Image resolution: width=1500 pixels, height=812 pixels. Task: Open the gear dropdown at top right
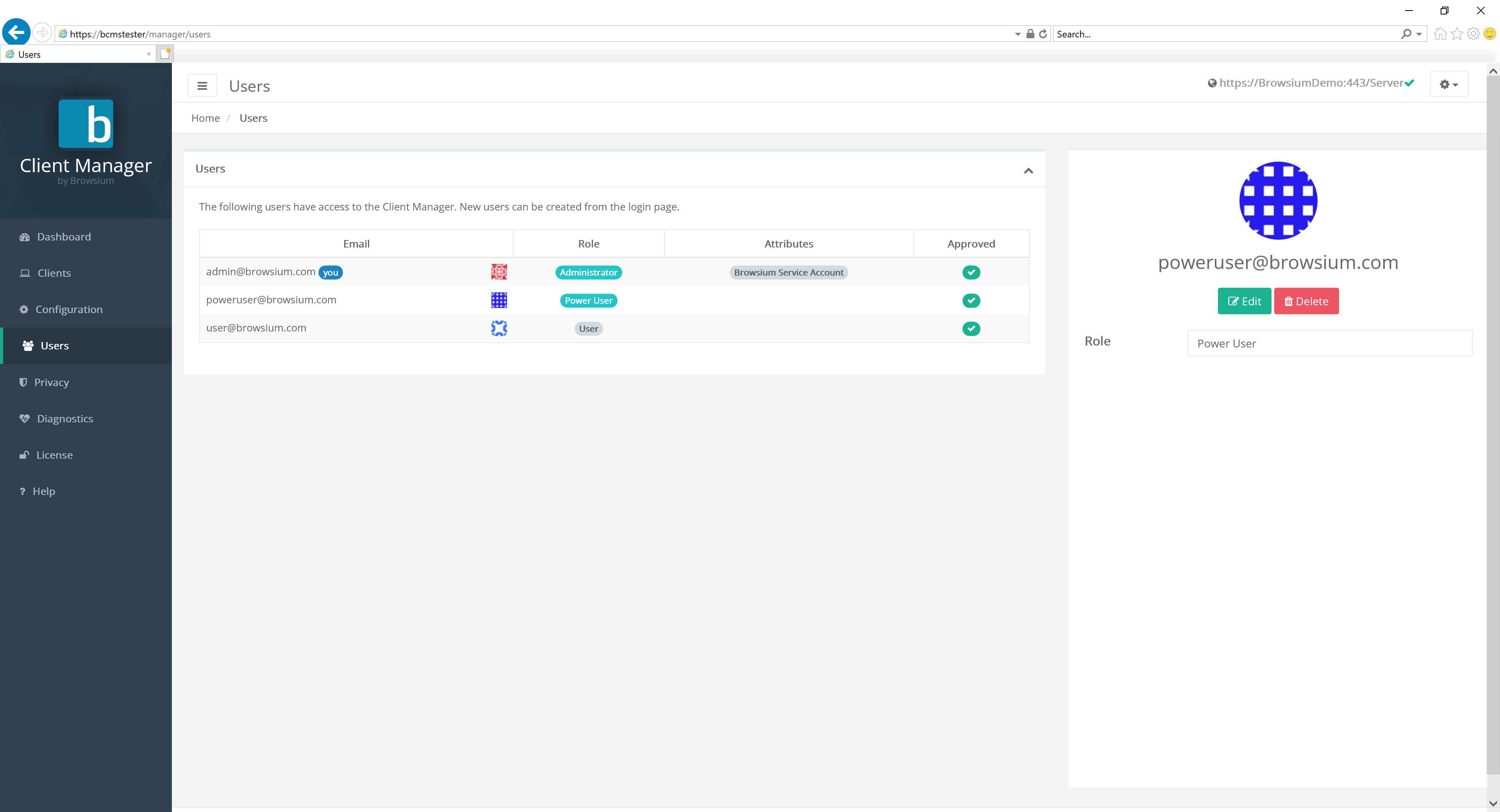coord(1449,84)
